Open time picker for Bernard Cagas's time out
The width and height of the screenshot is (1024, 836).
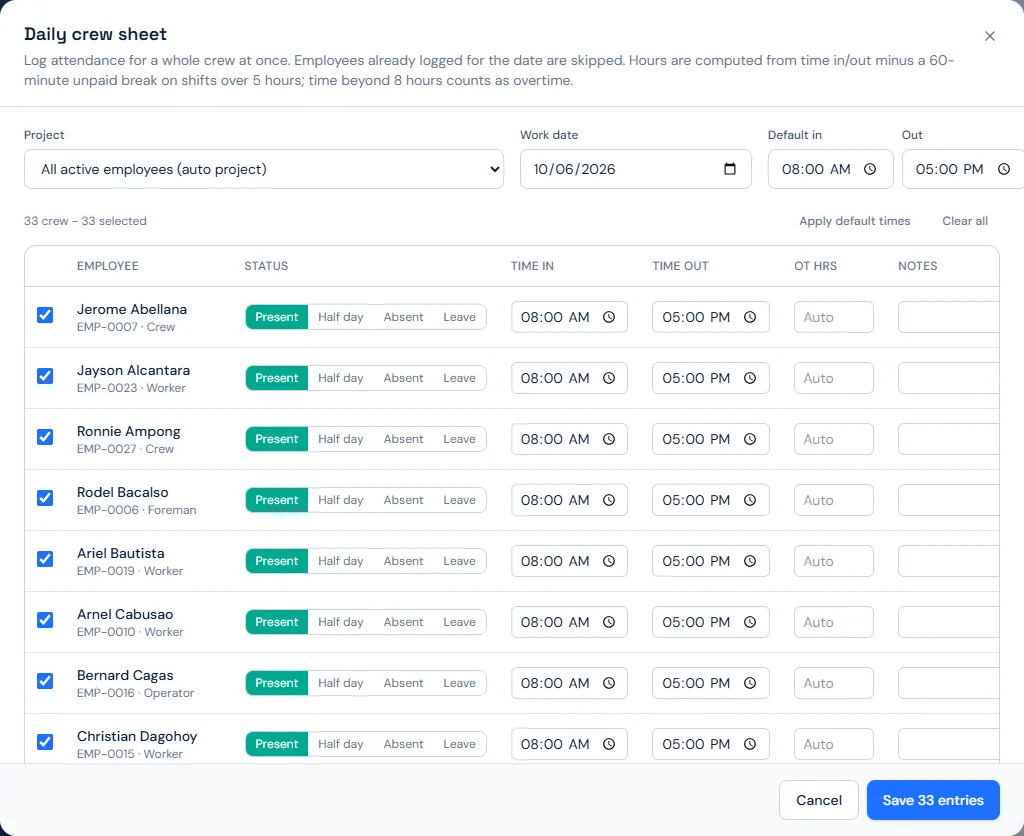(x=750, y=683)
